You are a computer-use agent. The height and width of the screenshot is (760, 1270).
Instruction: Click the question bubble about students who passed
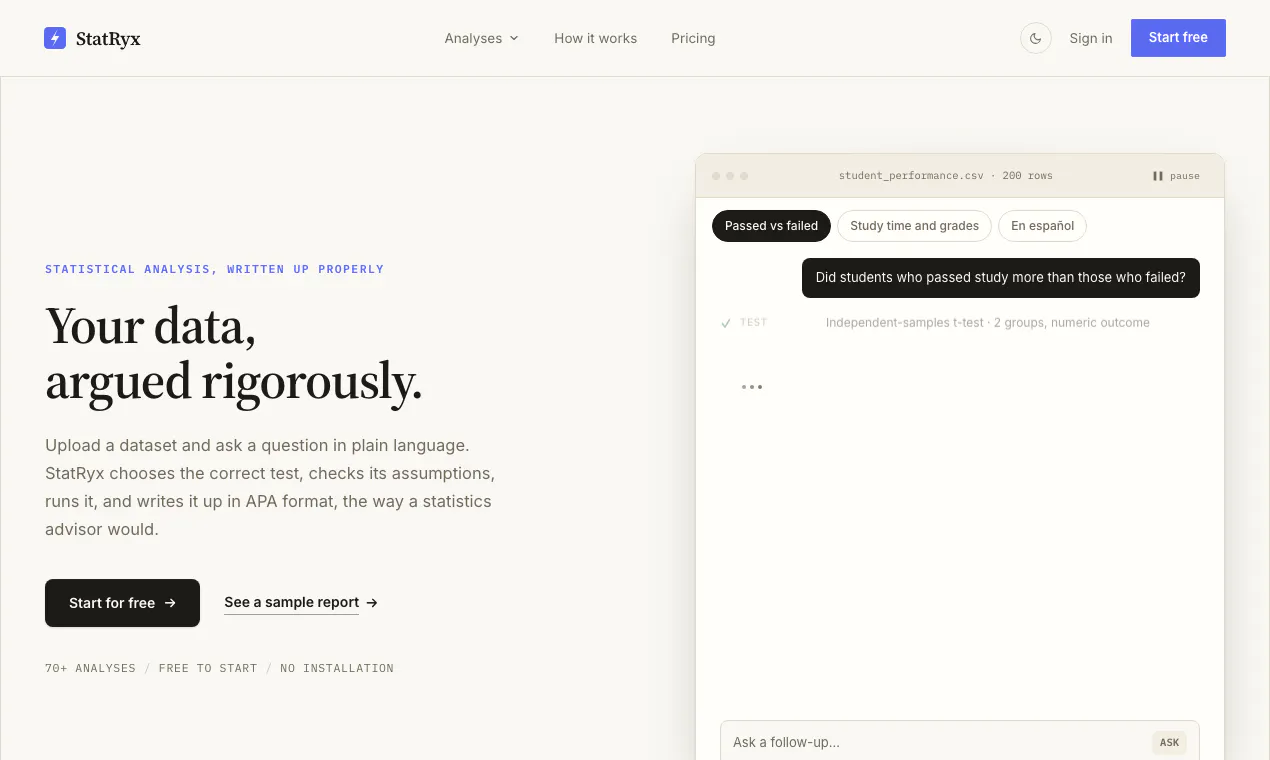tap(1001, 278)
